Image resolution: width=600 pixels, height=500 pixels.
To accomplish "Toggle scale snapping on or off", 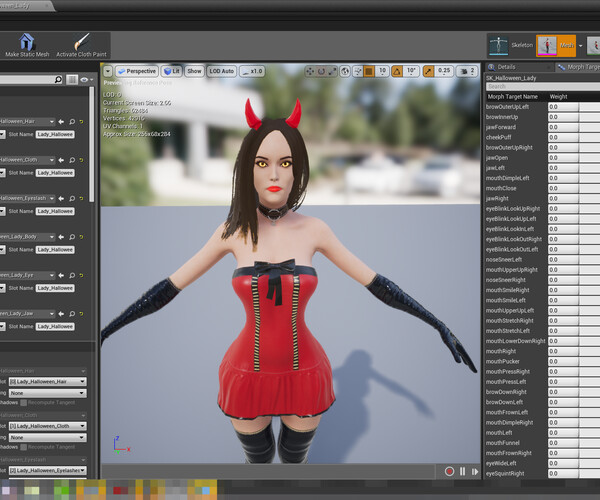I will point(428,71).
